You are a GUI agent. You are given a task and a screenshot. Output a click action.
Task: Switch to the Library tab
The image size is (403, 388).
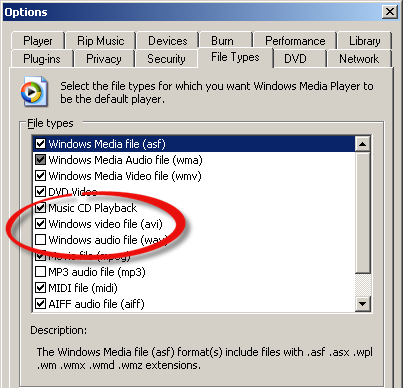click(365, 41)
